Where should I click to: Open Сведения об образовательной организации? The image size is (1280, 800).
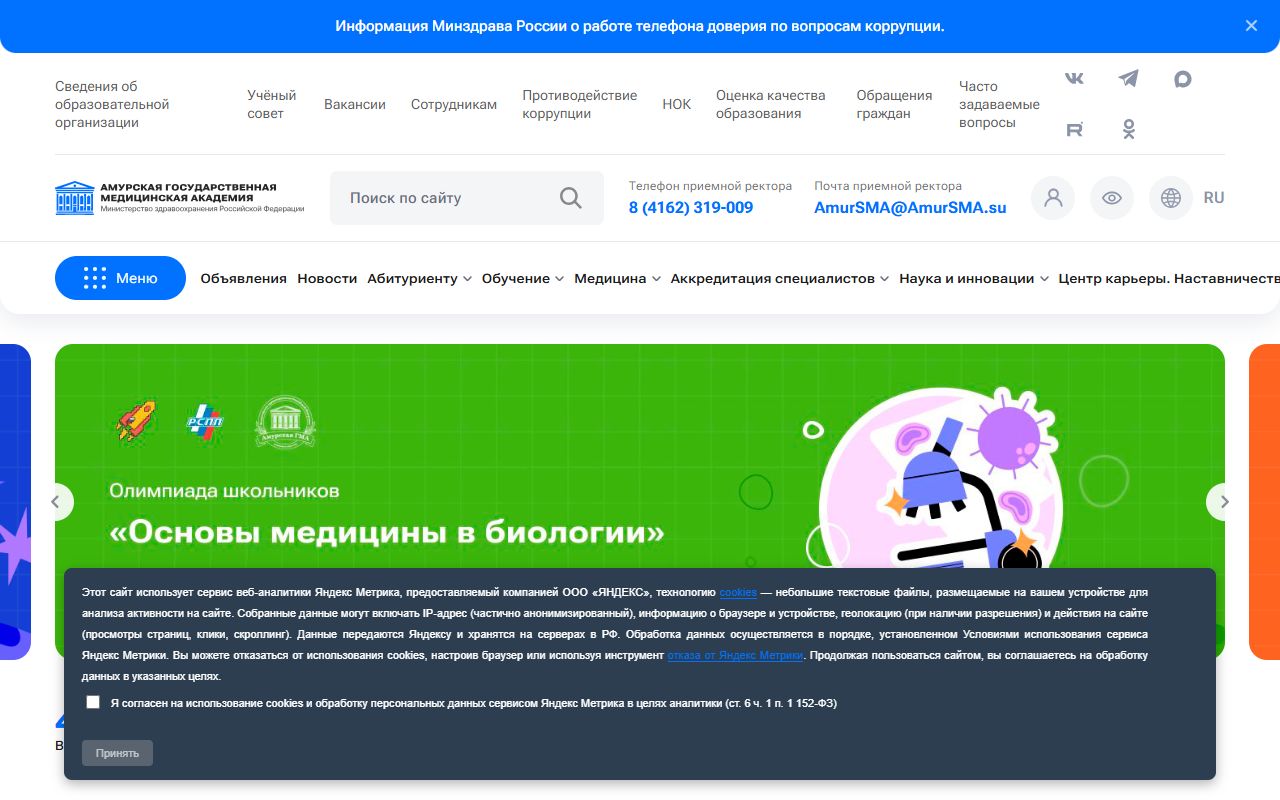tap(112, 104)
